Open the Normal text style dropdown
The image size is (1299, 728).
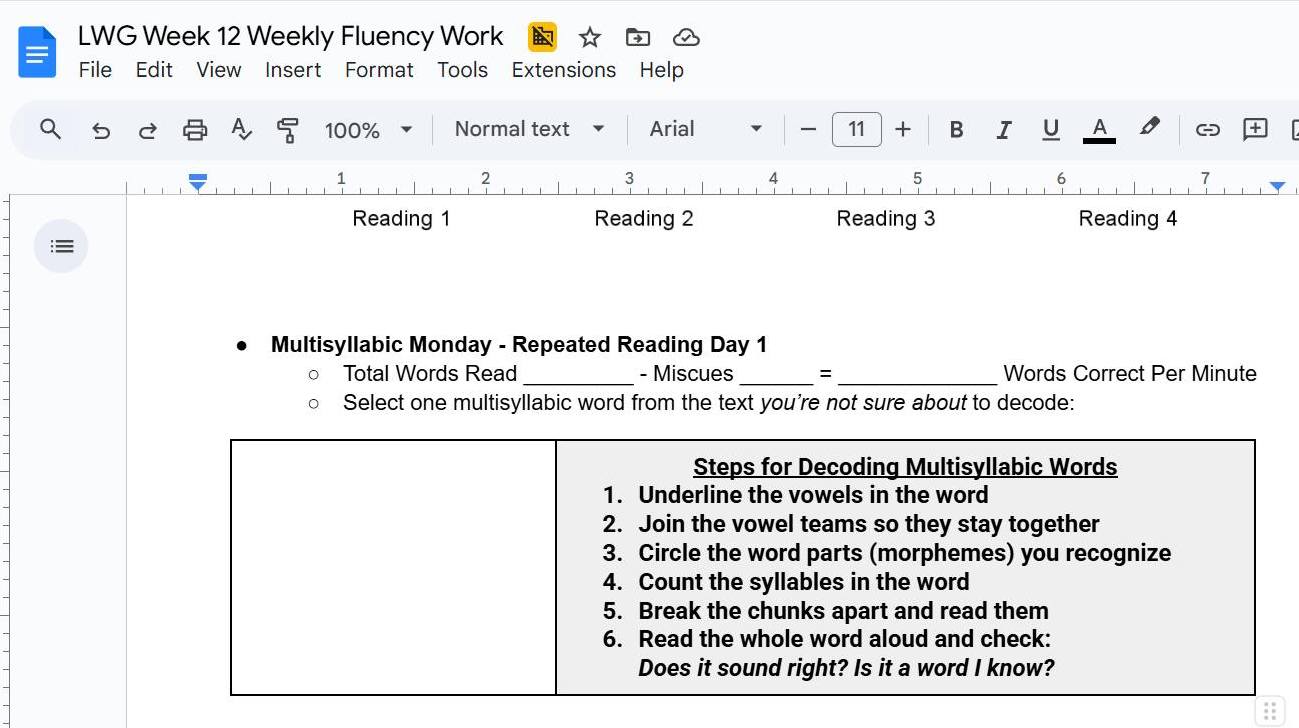[x=529, y=129]
